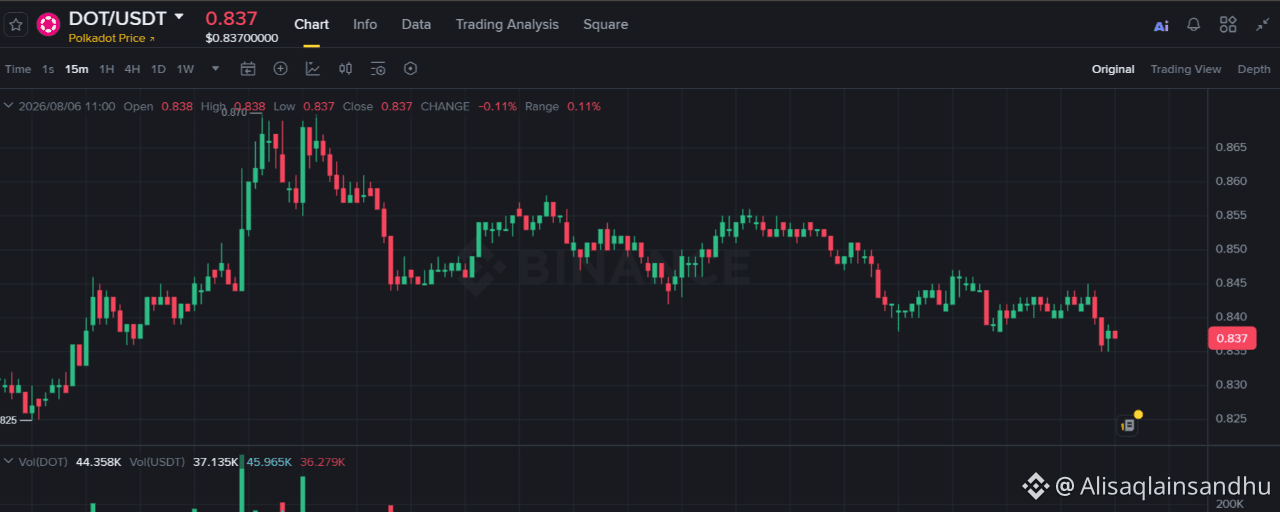Select the Time line-chart interval

pos(18,69)
